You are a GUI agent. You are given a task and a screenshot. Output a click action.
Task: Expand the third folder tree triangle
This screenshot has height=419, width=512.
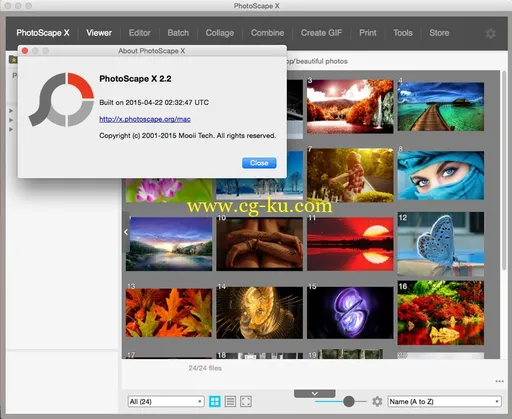(11, 129)
